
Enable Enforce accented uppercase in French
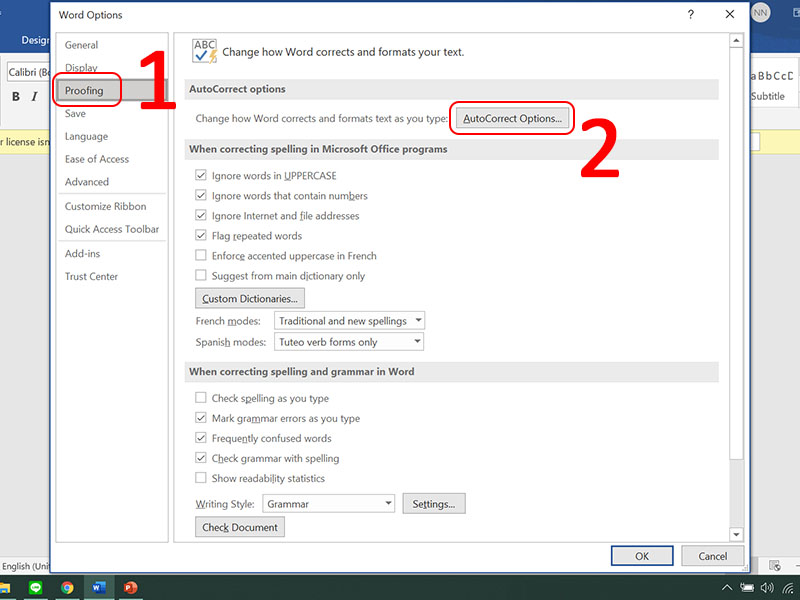(201, 256)
